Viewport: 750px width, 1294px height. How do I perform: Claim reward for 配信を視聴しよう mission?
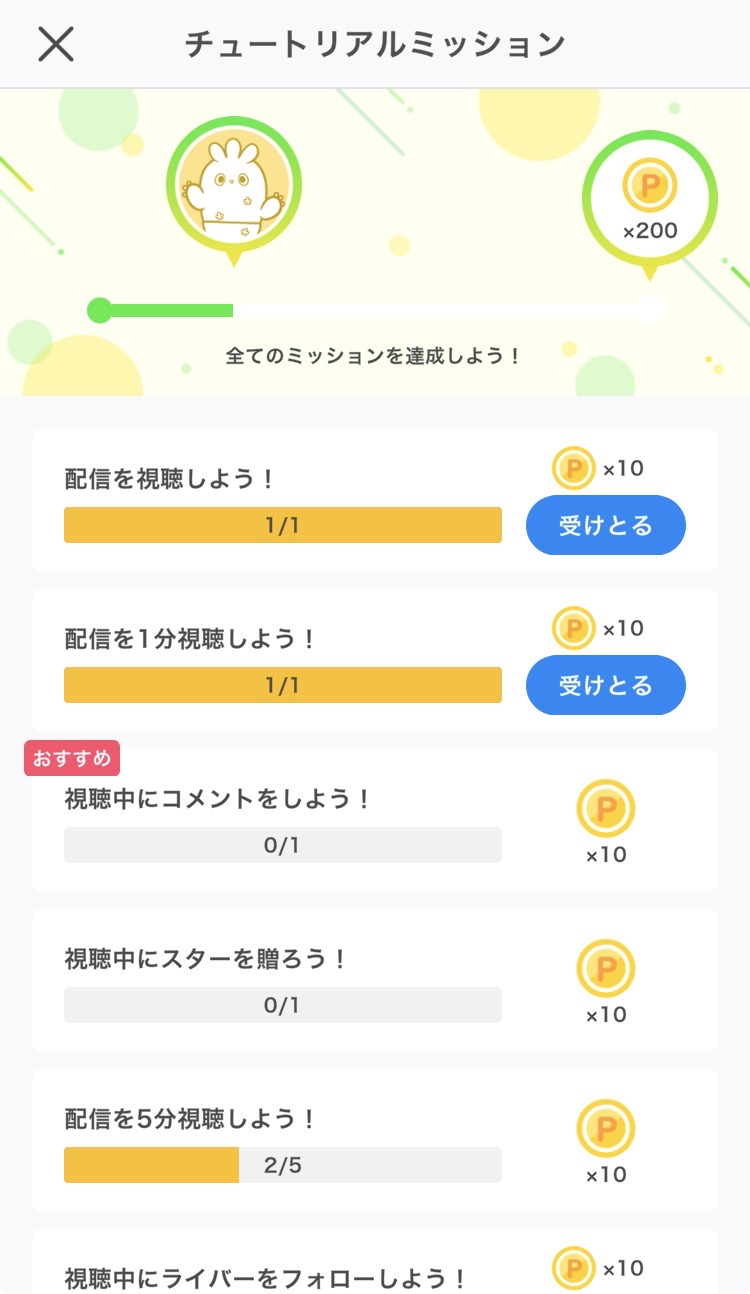pos(605,525)
